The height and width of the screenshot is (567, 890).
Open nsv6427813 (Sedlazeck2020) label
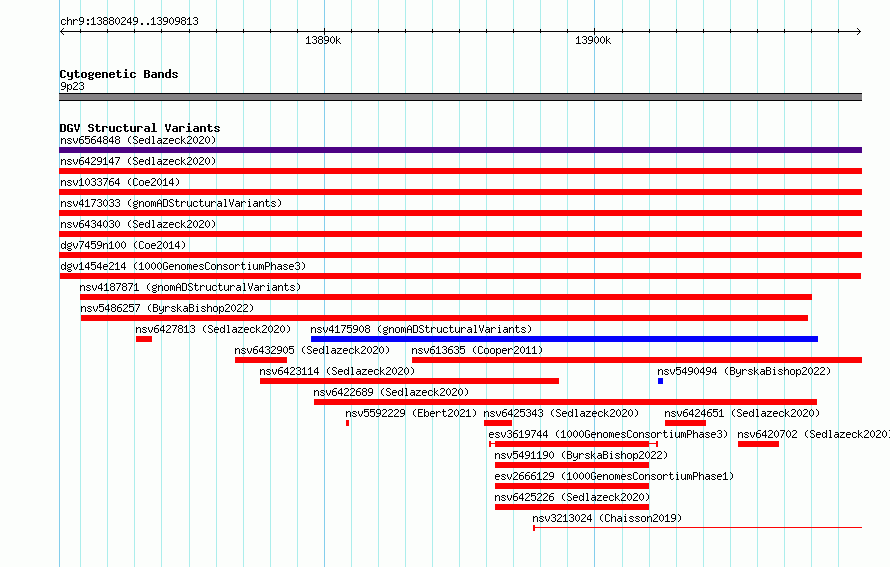(213, 329)
